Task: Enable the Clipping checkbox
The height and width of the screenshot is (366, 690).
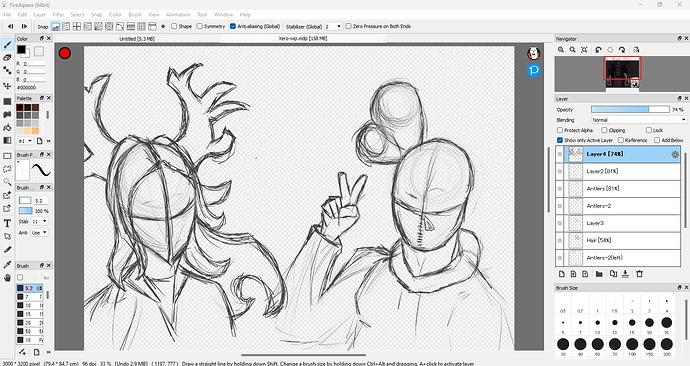Action: pos(604,130)
